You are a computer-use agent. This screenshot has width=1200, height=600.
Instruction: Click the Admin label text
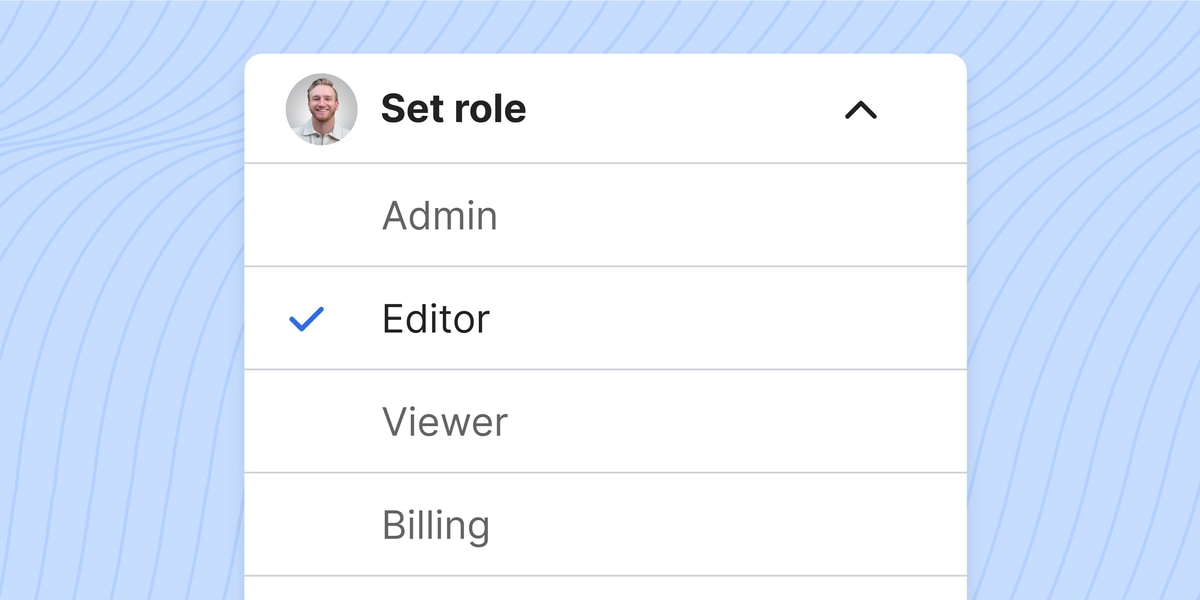point(439,215)
